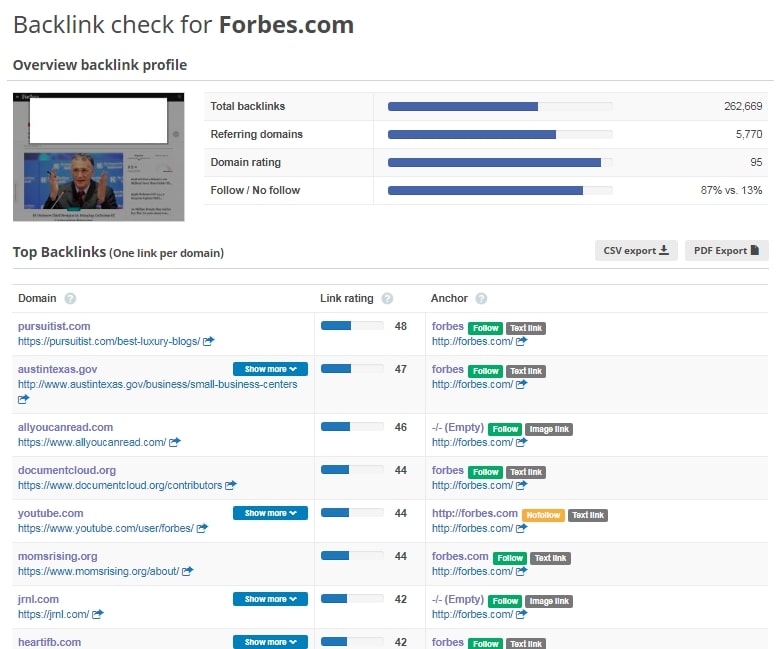Open external link icon after allyoucanread.com URL
This screenshot has height=649, width=783.
(175, 442)
